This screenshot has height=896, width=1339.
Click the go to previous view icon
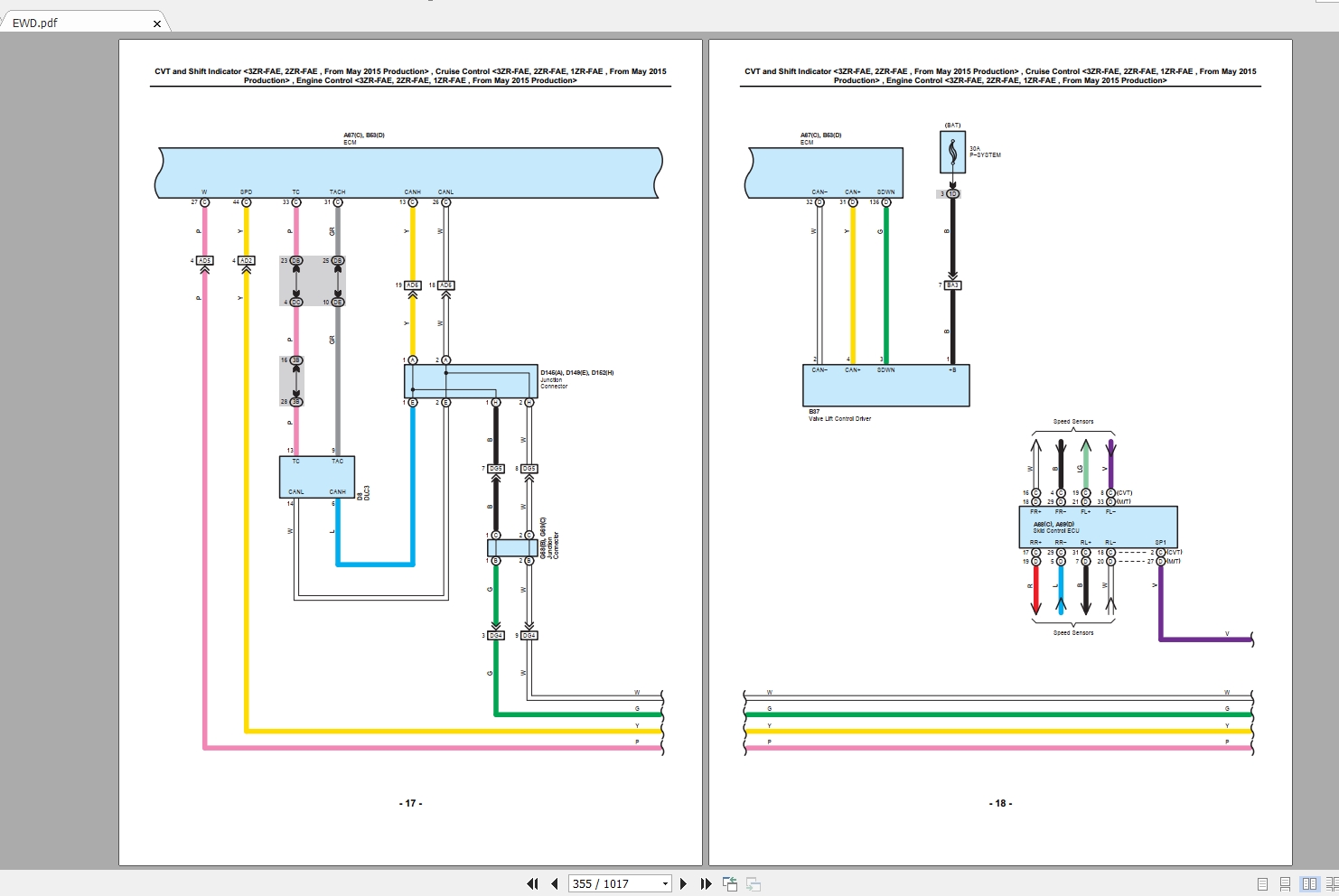coord(730,883)
